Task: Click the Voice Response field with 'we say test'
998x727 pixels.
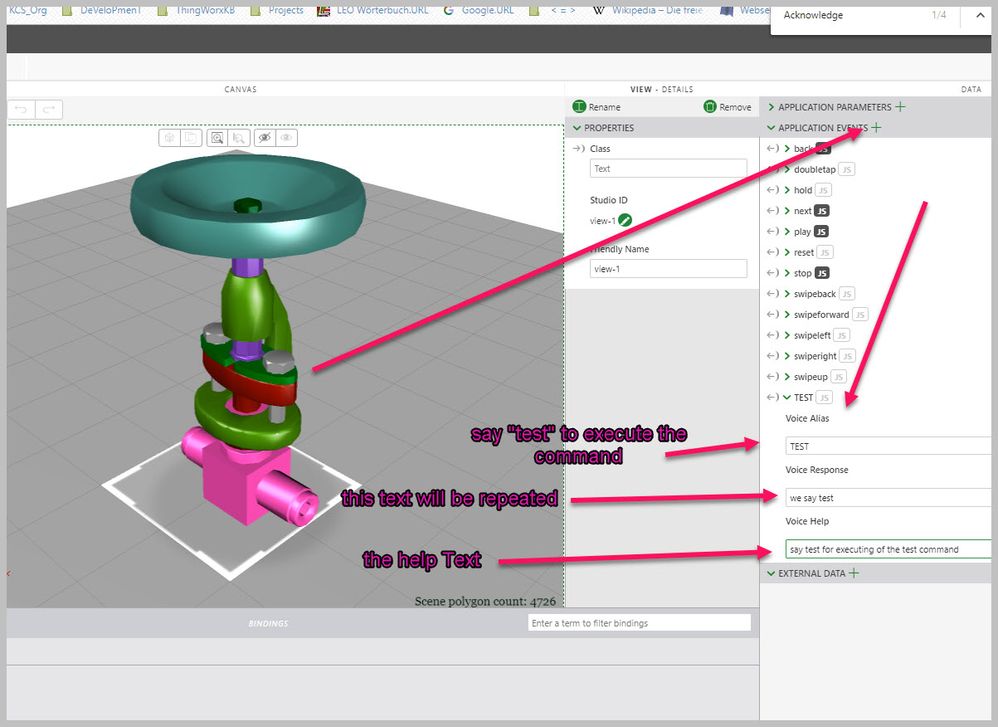Action: coord(889,498)
